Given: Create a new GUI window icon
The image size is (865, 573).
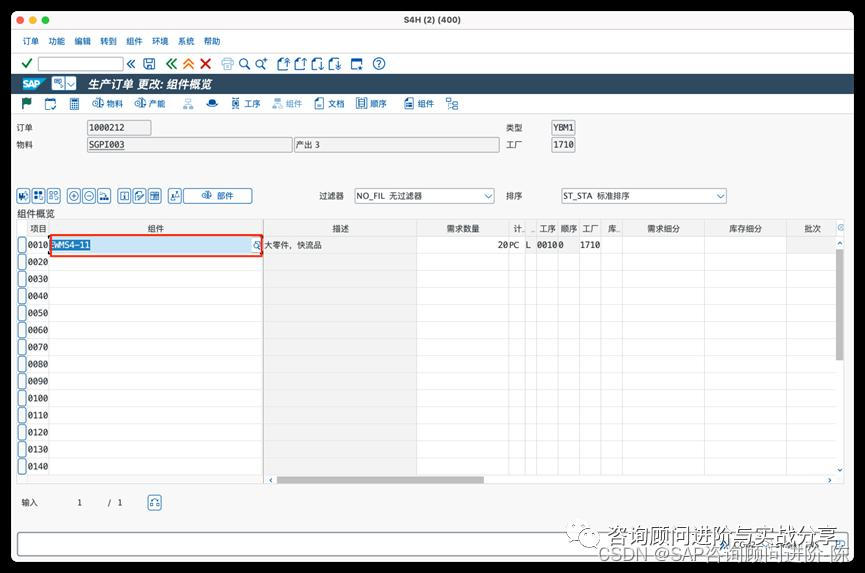Looking at the screenshot, I should 357,64.
